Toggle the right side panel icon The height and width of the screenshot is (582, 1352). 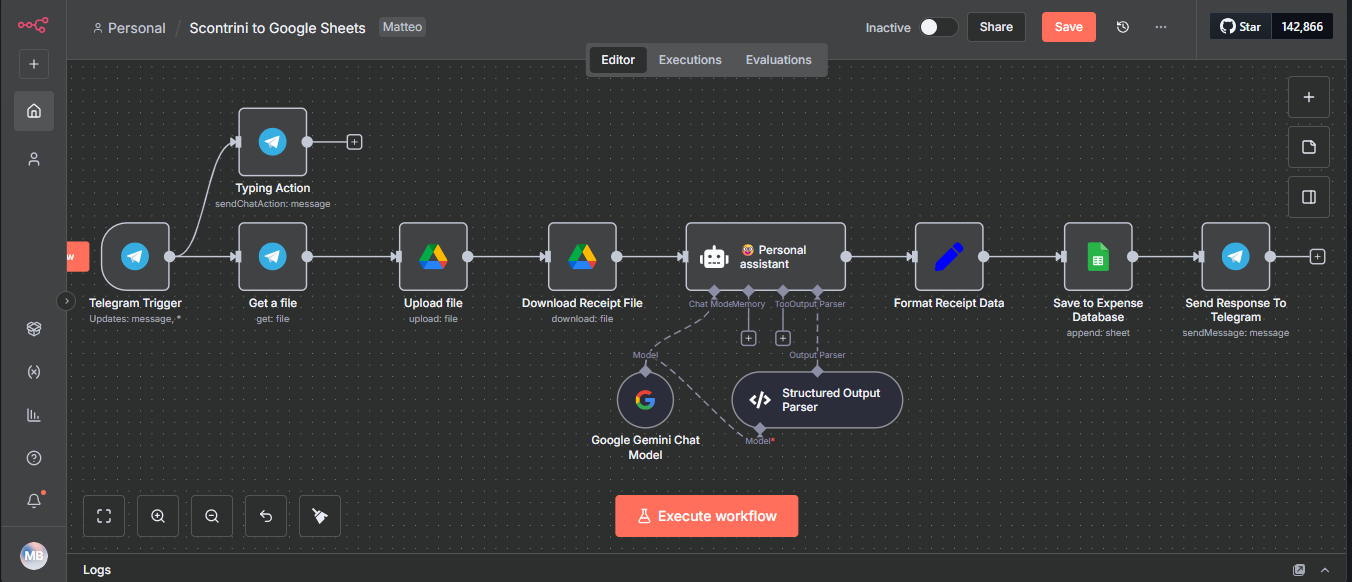coord(1308,197)
